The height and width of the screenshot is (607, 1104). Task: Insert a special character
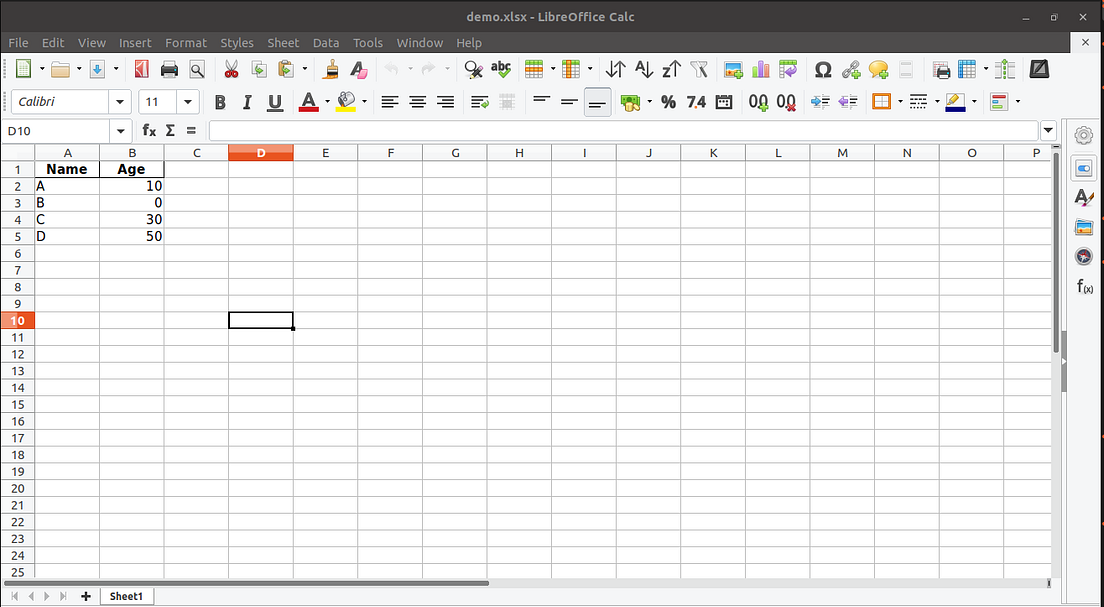(x=822, y=68)
